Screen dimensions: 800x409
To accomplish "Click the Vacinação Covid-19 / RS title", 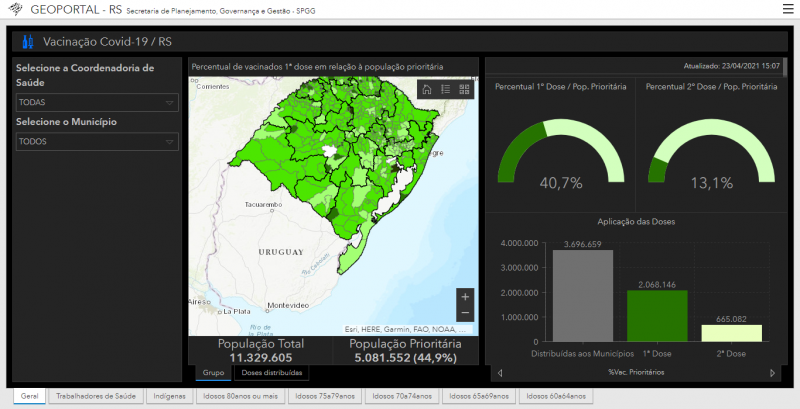I will point(107,42).
